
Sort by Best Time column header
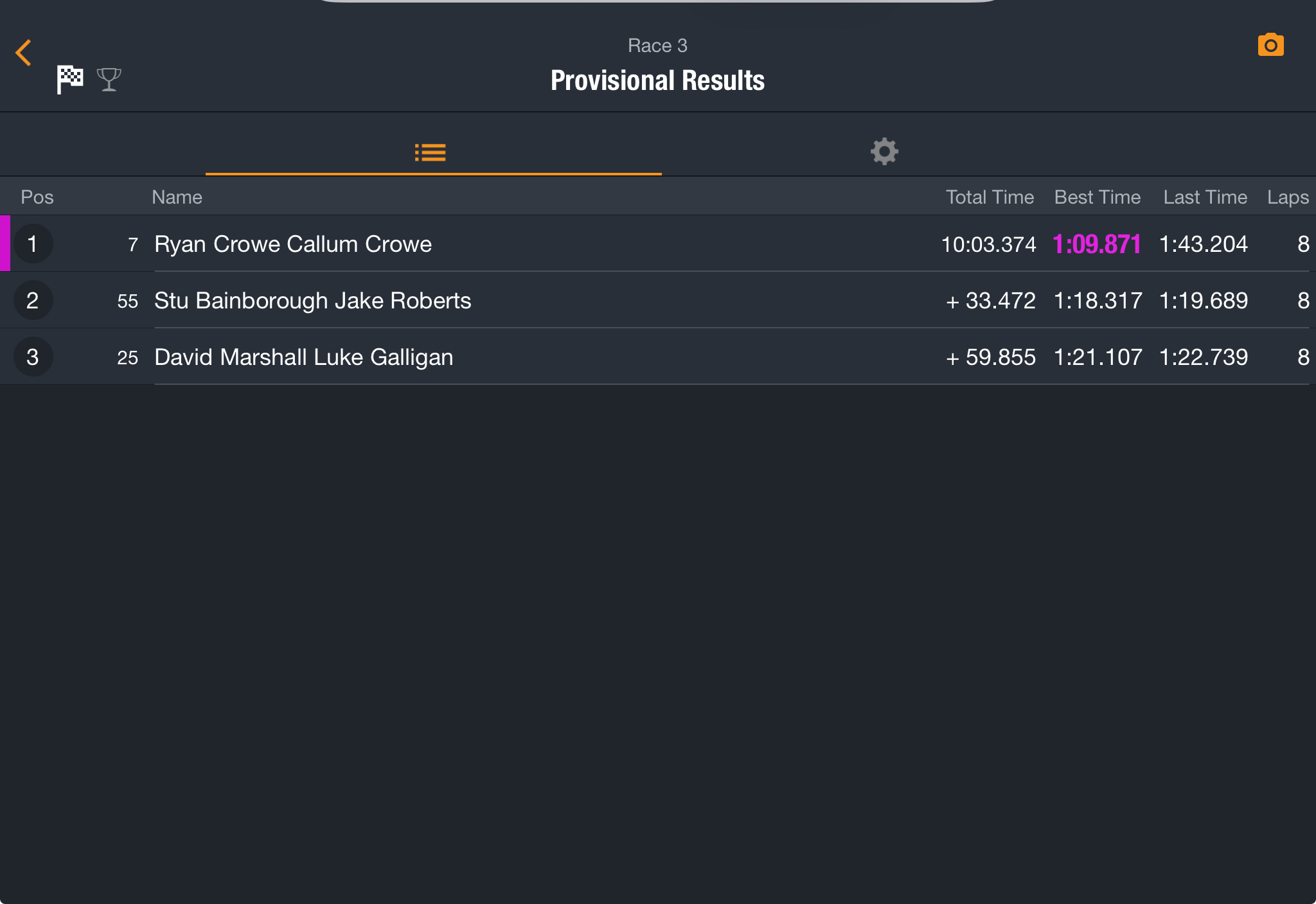point(1098,197)
